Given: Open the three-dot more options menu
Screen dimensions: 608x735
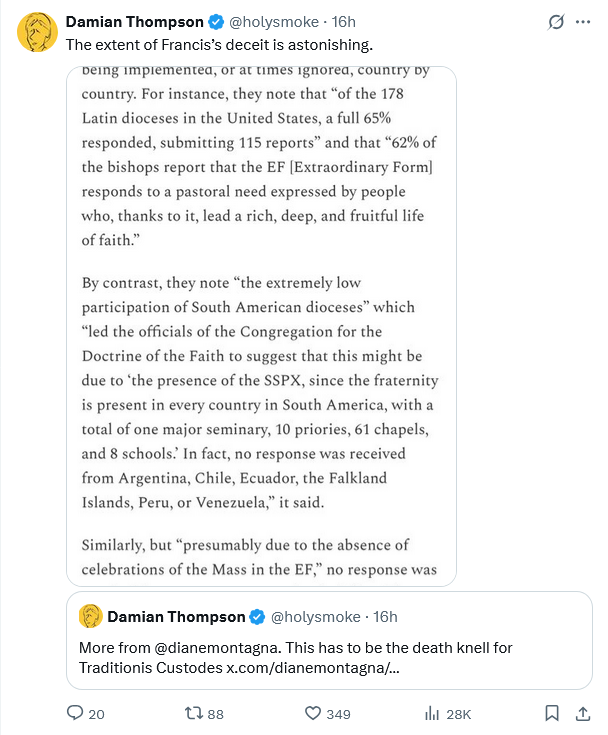Looking at the screenshot, I should (583, 23).
